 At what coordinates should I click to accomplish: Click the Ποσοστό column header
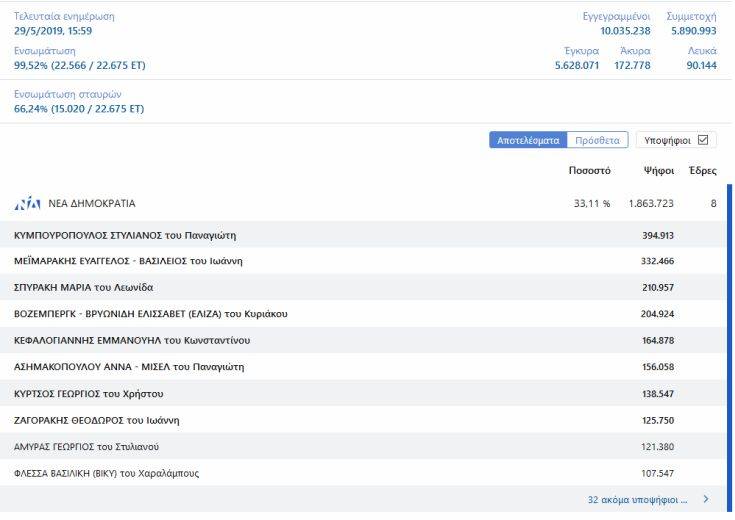tap(589, 171)
